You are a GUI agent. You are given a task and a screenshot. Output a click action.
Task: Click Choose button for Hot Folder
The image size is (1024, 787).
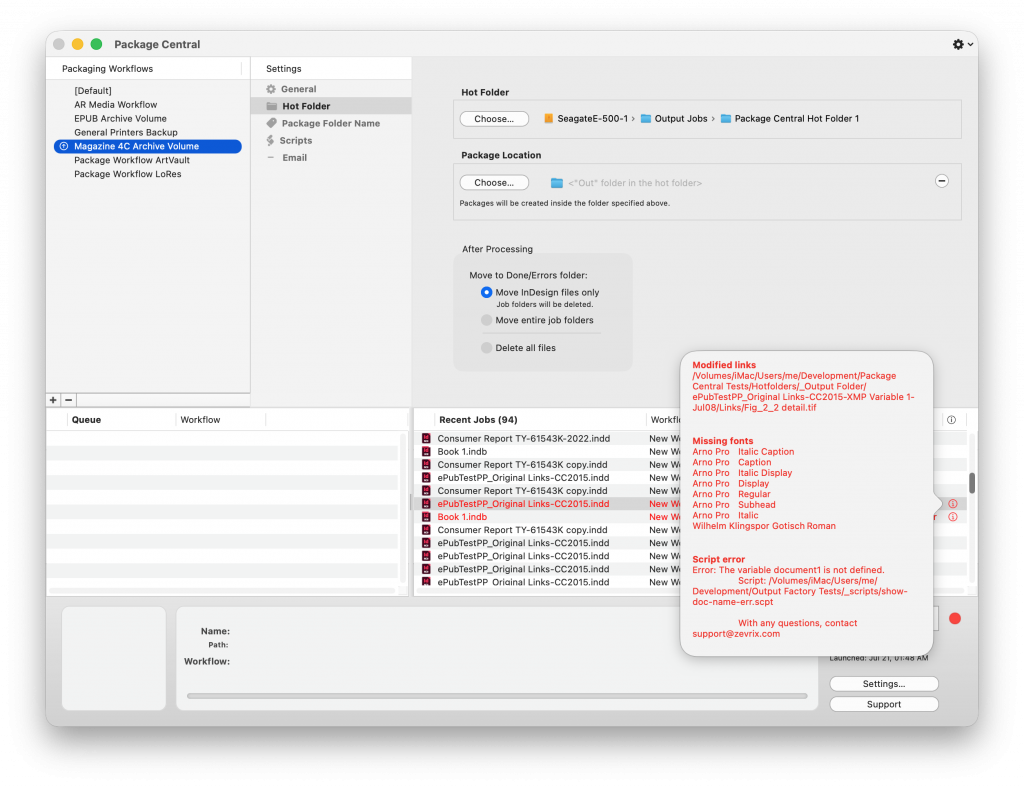494,119
